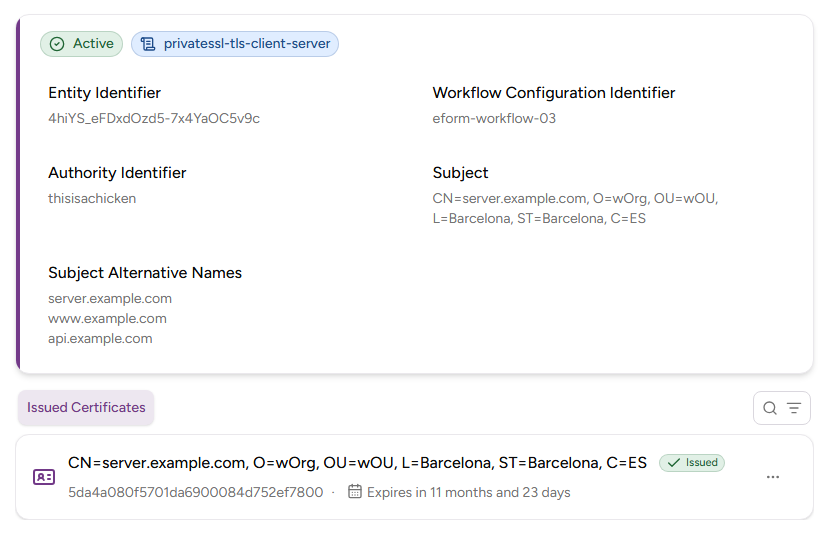Image resolution: width=821 pixels, height=533 pixels.
Task: Click the Subject Alternative Names heading
Action: pyautogui.click(x=145, y=273)
